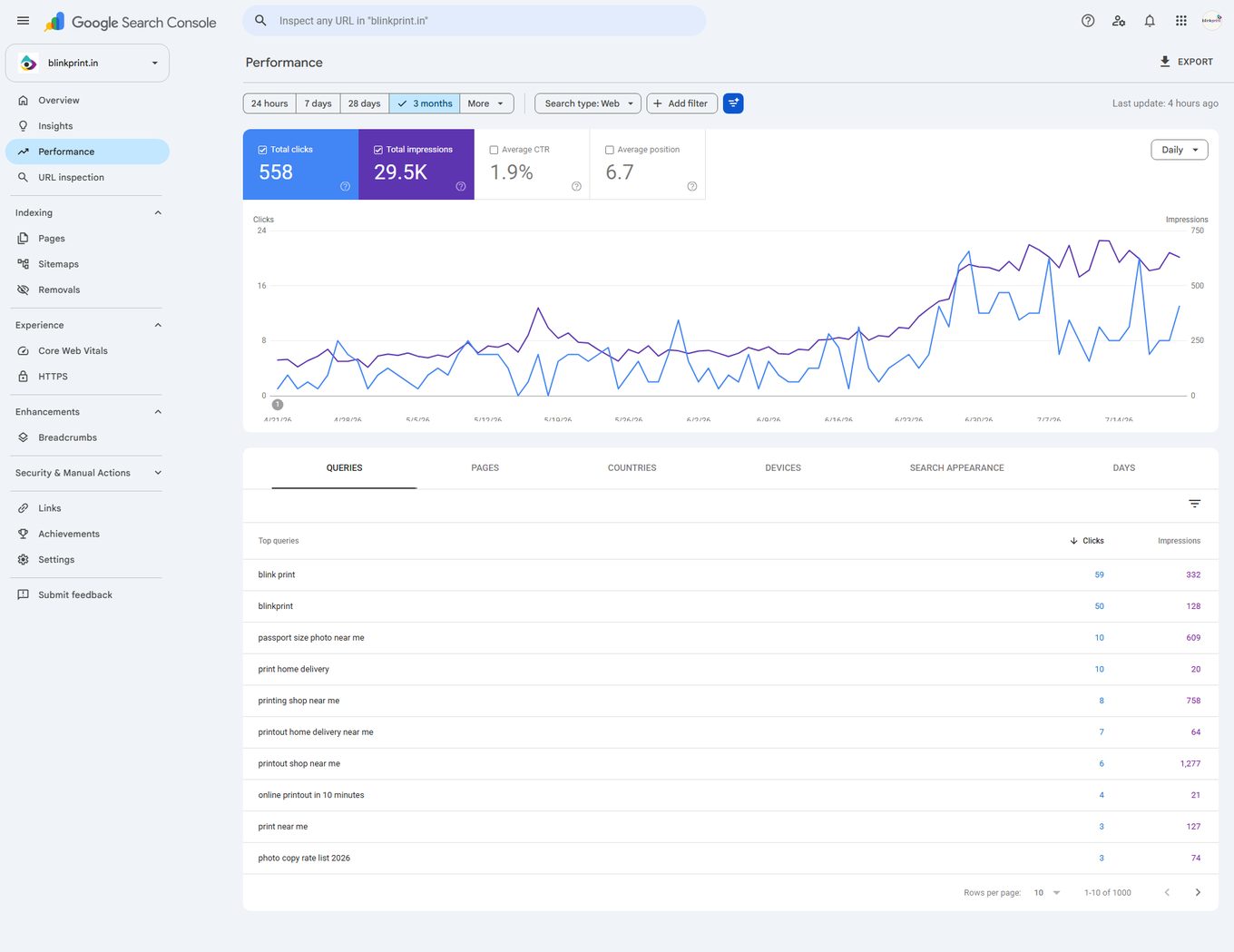Toggle the Total clicks checkbox

click(x=262, y=150)
